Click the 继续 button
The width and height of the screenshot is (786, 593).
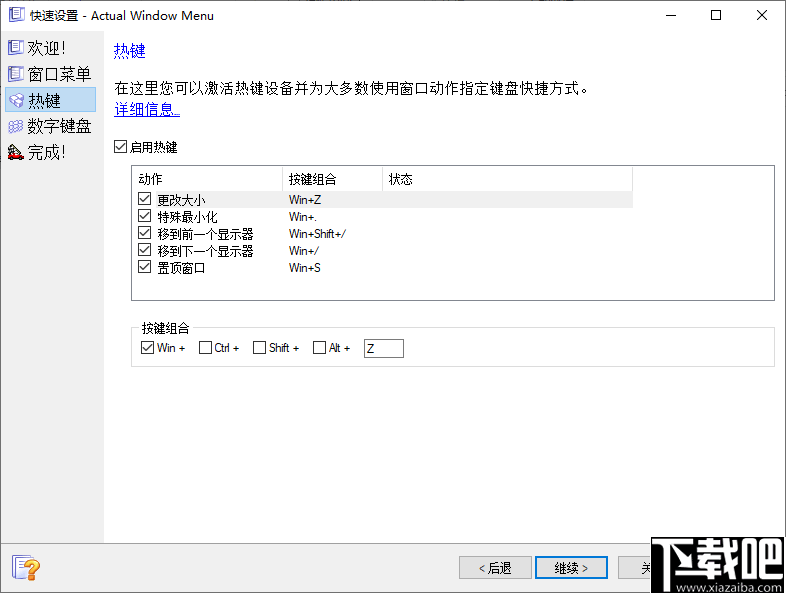click(x=571, y=567)
